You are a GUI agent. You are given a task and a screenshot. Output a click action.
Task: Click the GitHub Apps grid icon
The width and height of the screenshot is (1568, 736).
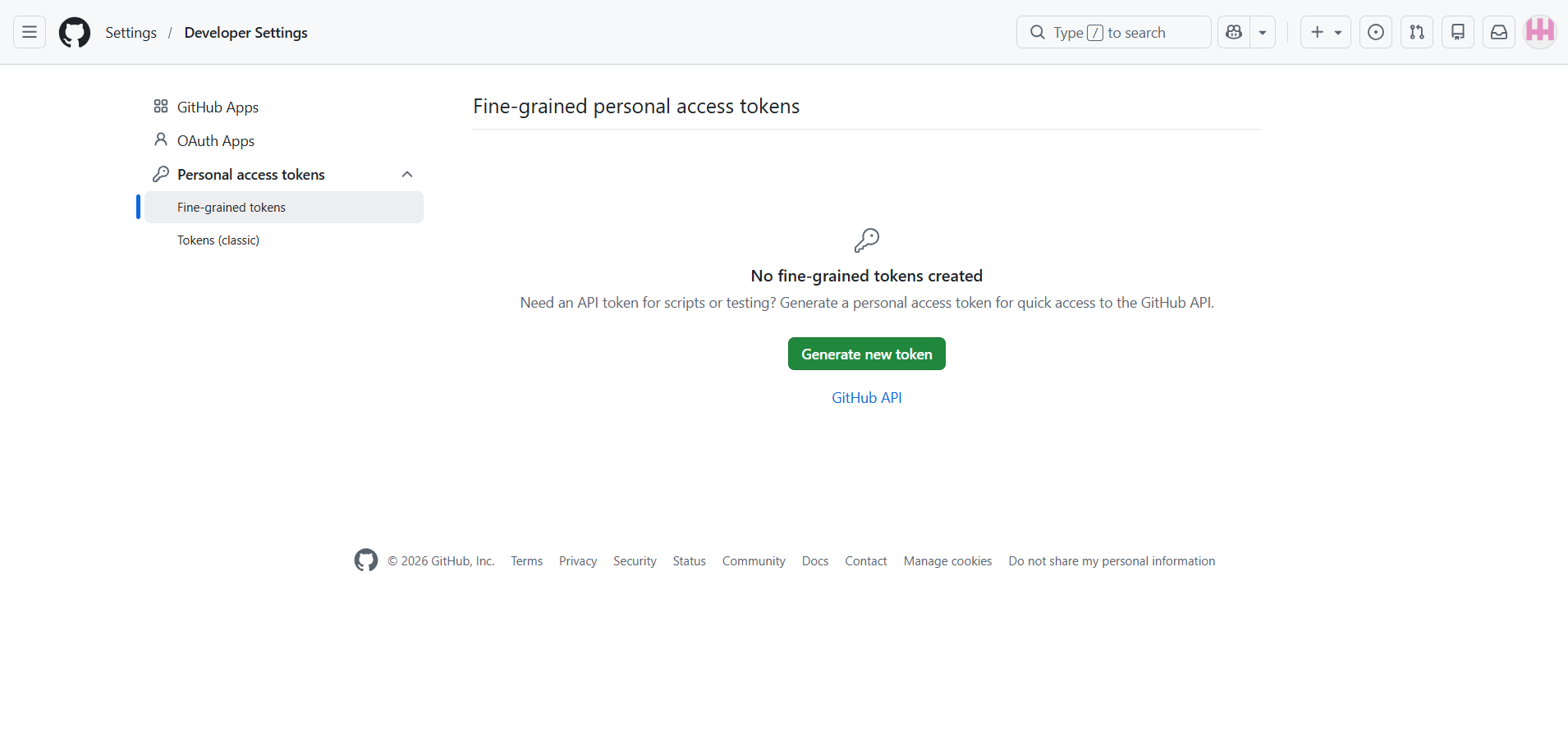pos(161,107)
